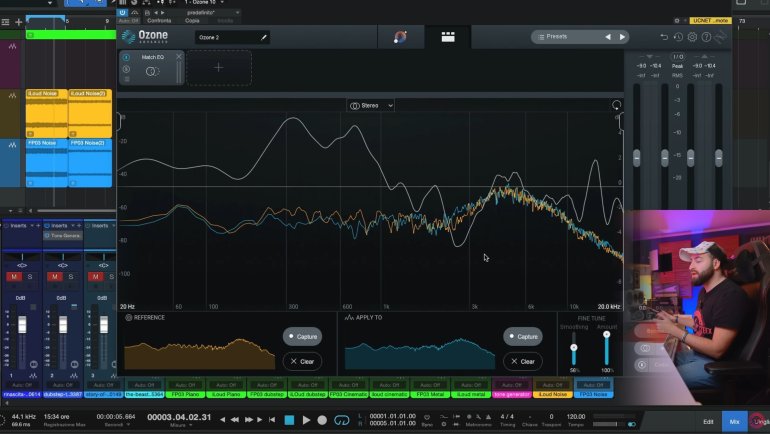Click the Ozone undo arrow icon
Viewport: 770px width, 434px height.
tap(665, 37)
